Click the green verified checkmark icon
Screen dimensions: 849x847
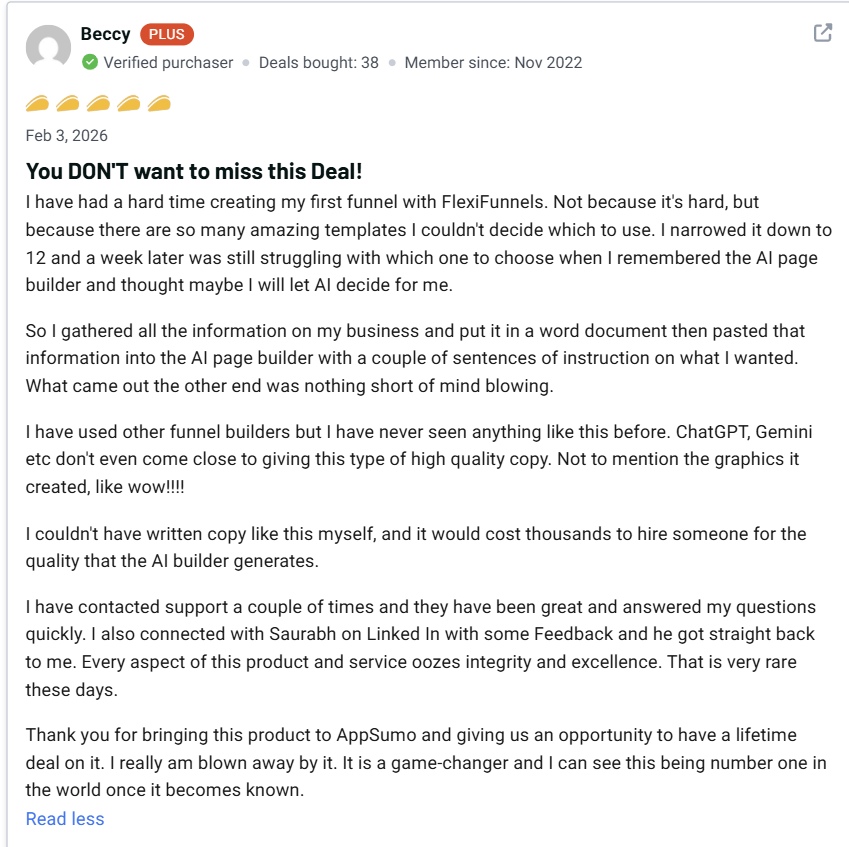(90, 62)
